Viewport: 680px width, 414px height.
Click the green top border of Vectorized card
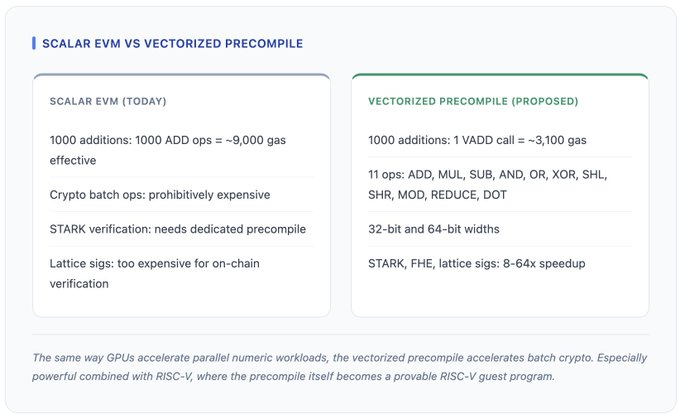click(x=499, y=74)
